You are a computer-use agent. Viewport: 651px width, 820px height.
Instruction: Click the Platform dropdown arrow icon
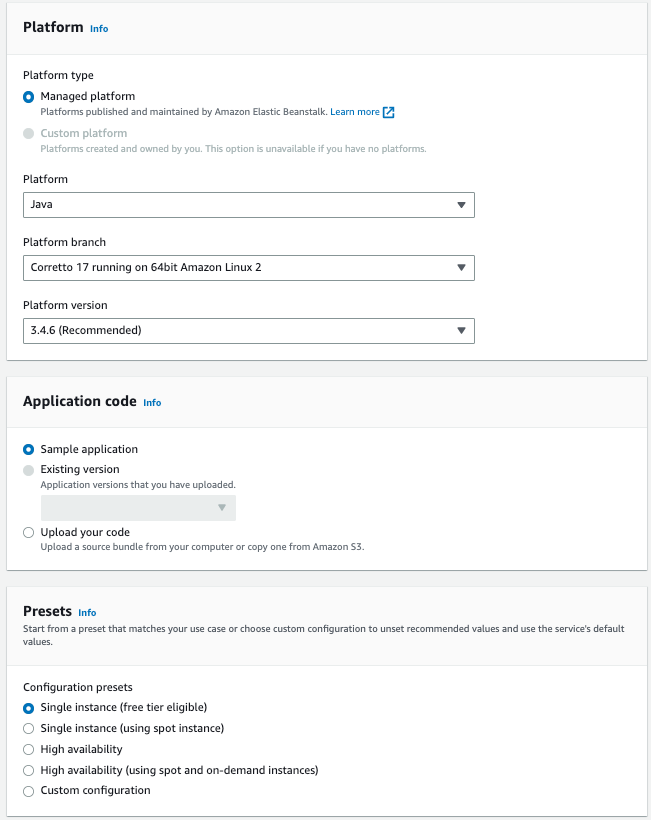[461, 205]
